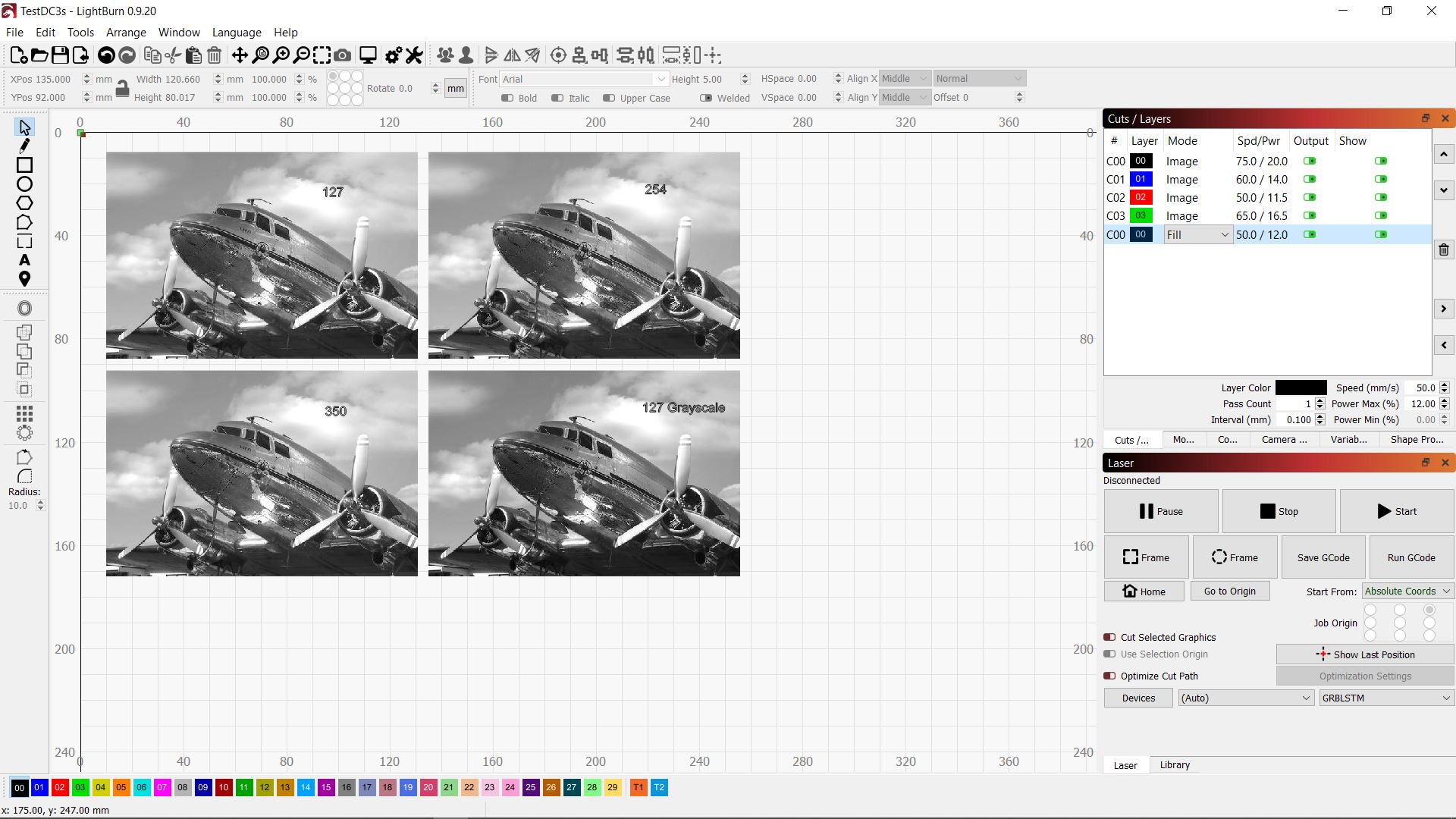
Task: Open the Start From dropdown
Action: click(x=1407, y=591)
